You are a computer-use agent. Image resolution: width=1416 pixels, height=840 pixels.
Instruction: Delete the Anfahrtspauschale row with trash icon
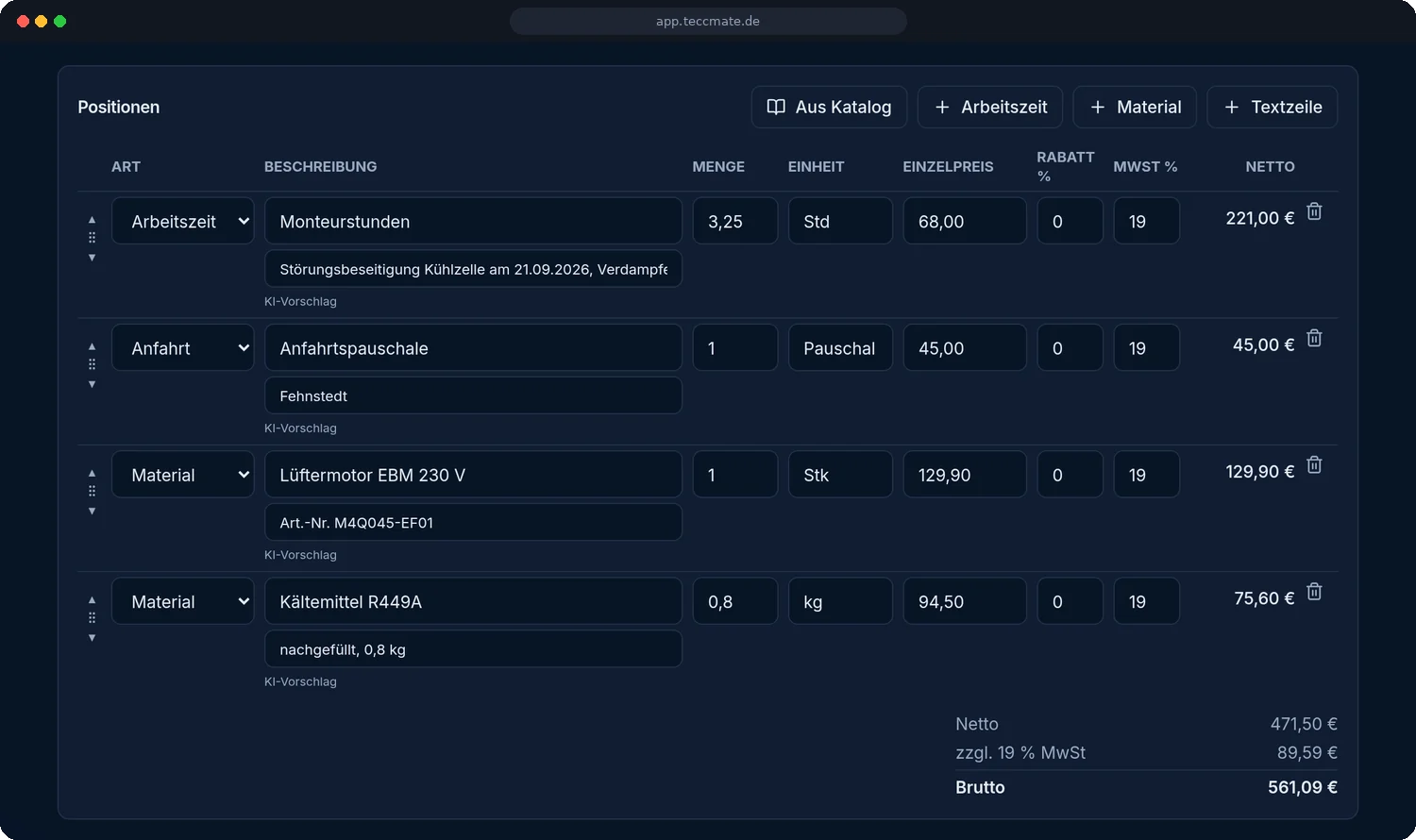(1314, 339)
